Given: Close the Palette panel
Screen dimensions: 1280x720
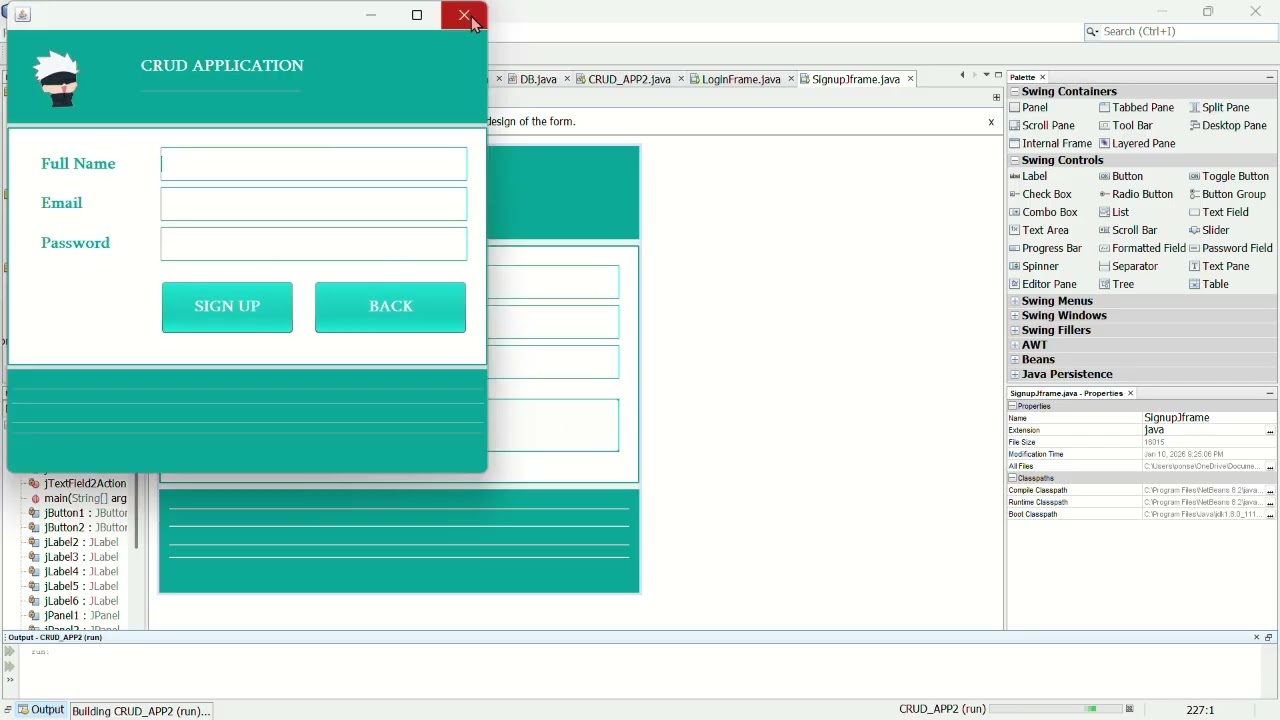Looking at the screenshot, I should (1043, 77).
